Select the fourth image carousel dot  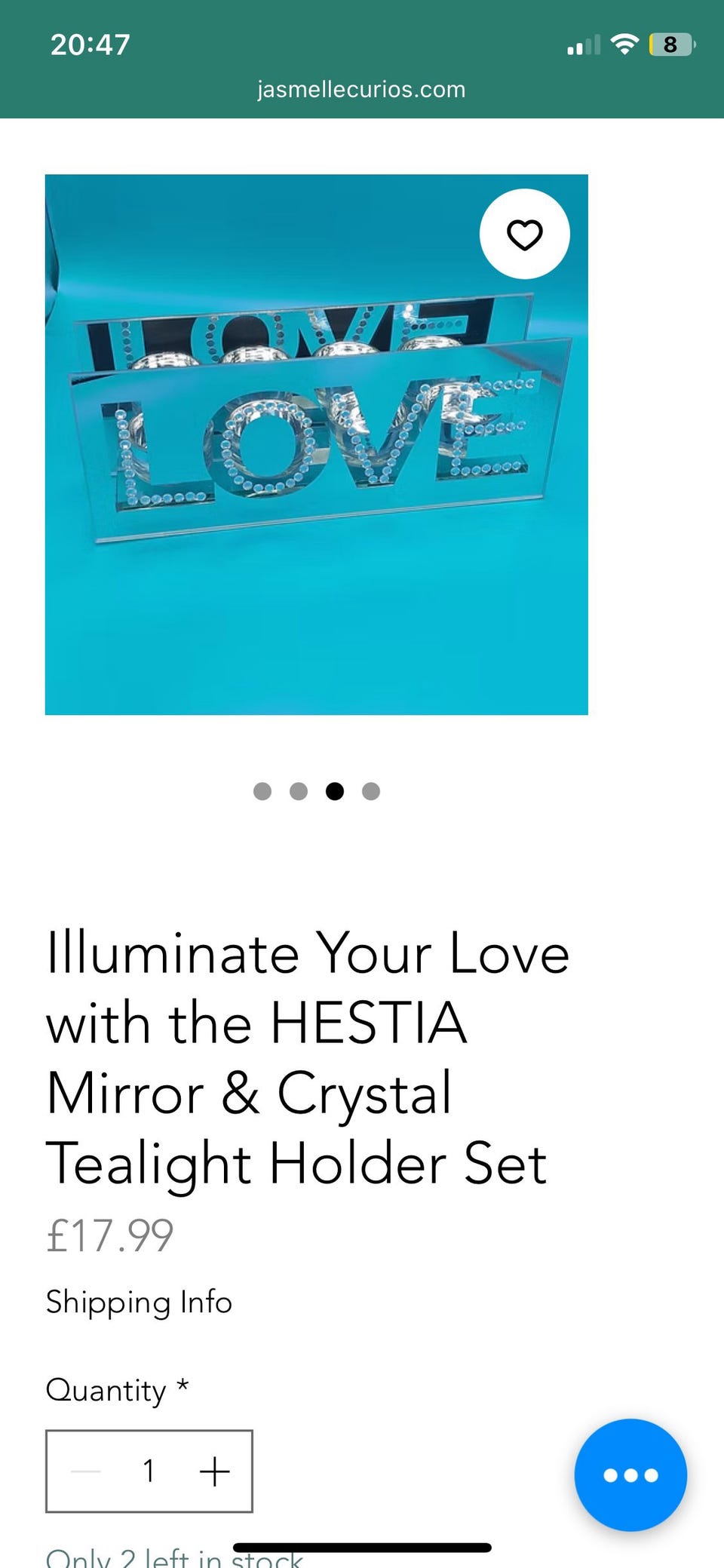[x=371, y=791]
